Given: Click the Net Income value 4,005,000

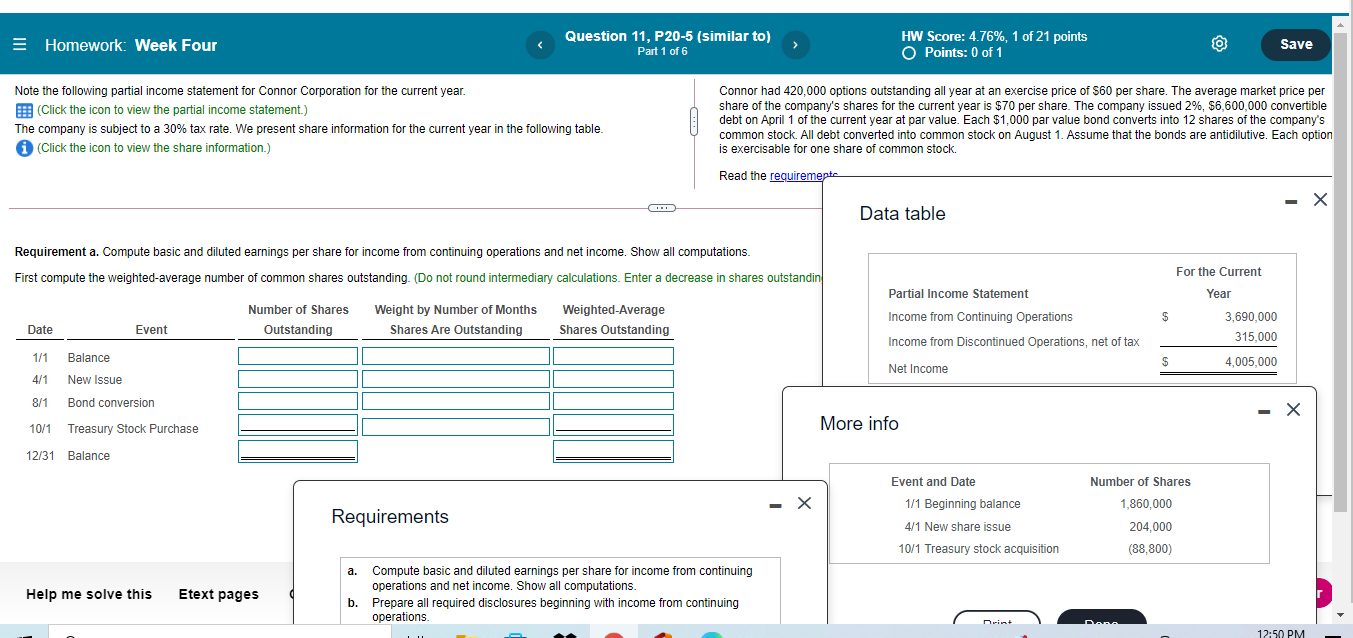Looking at the screenshot, I should (x=1251, y=362).
